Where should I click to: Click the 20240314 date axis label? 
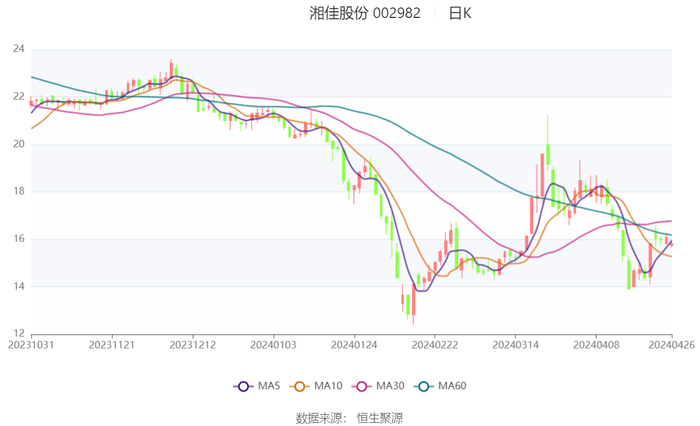[514, 343]
